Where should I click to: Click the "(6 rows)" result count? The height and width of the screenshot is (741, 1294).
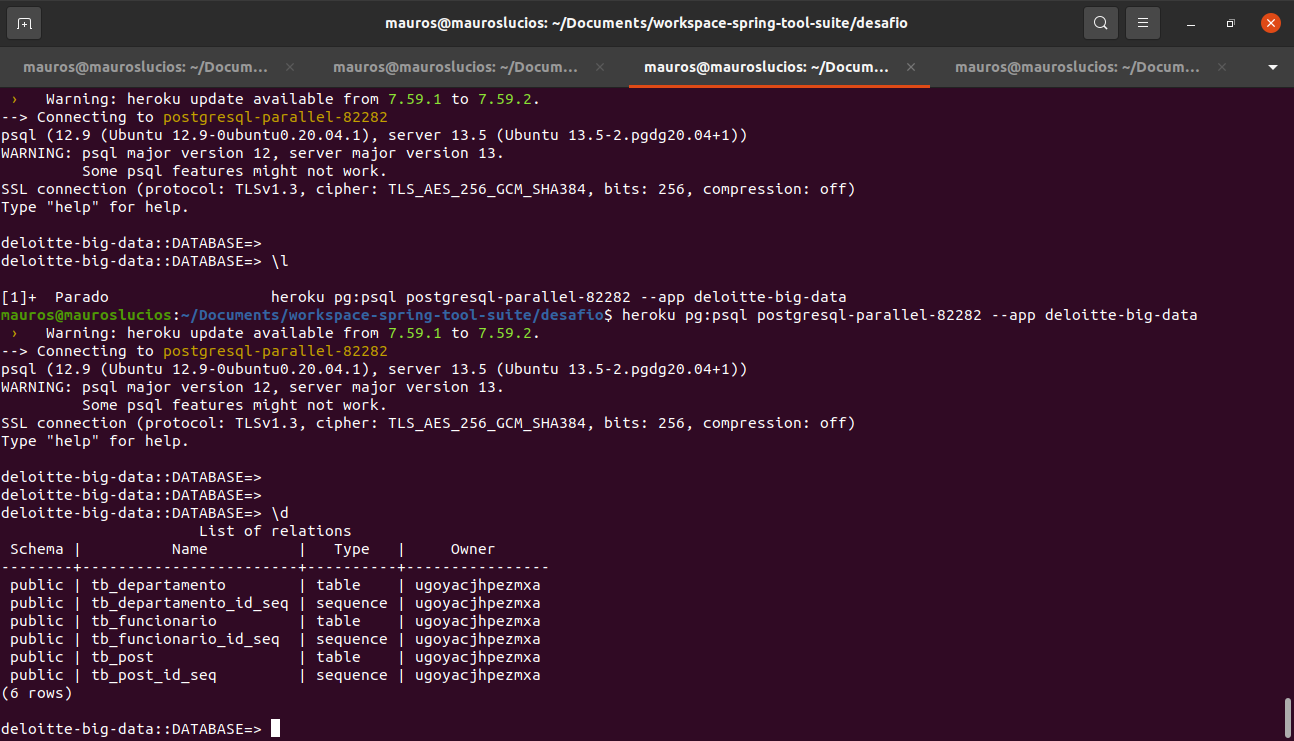click(x=37, y=693)
